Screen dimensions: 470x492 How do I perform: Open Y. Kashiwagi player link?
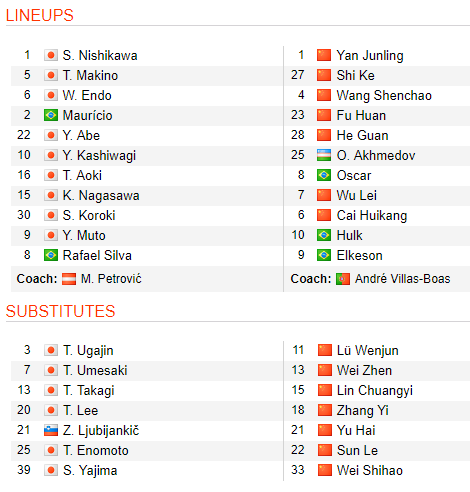[99, 156]
